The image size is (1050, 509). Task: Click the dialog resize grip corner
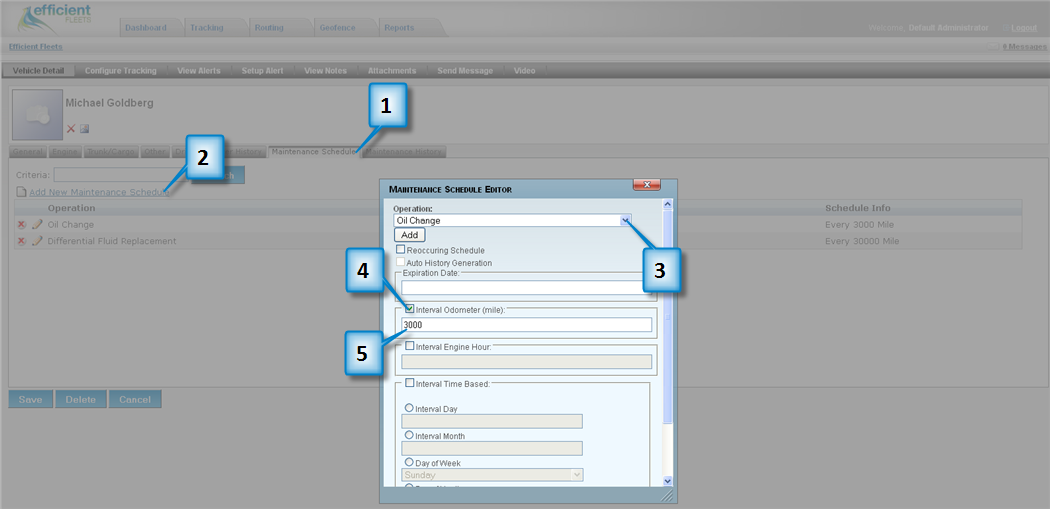(x=667, y=496)
